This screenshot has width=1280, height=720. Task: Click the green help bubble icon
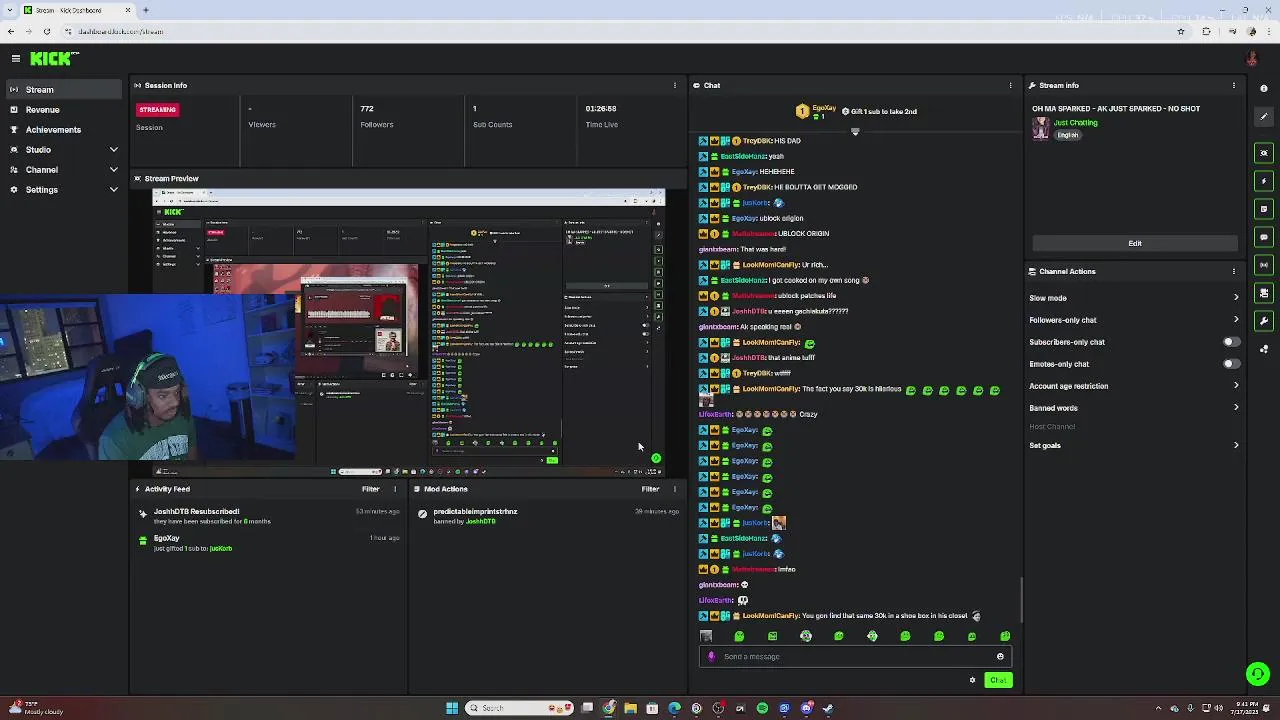point(1258,674)
